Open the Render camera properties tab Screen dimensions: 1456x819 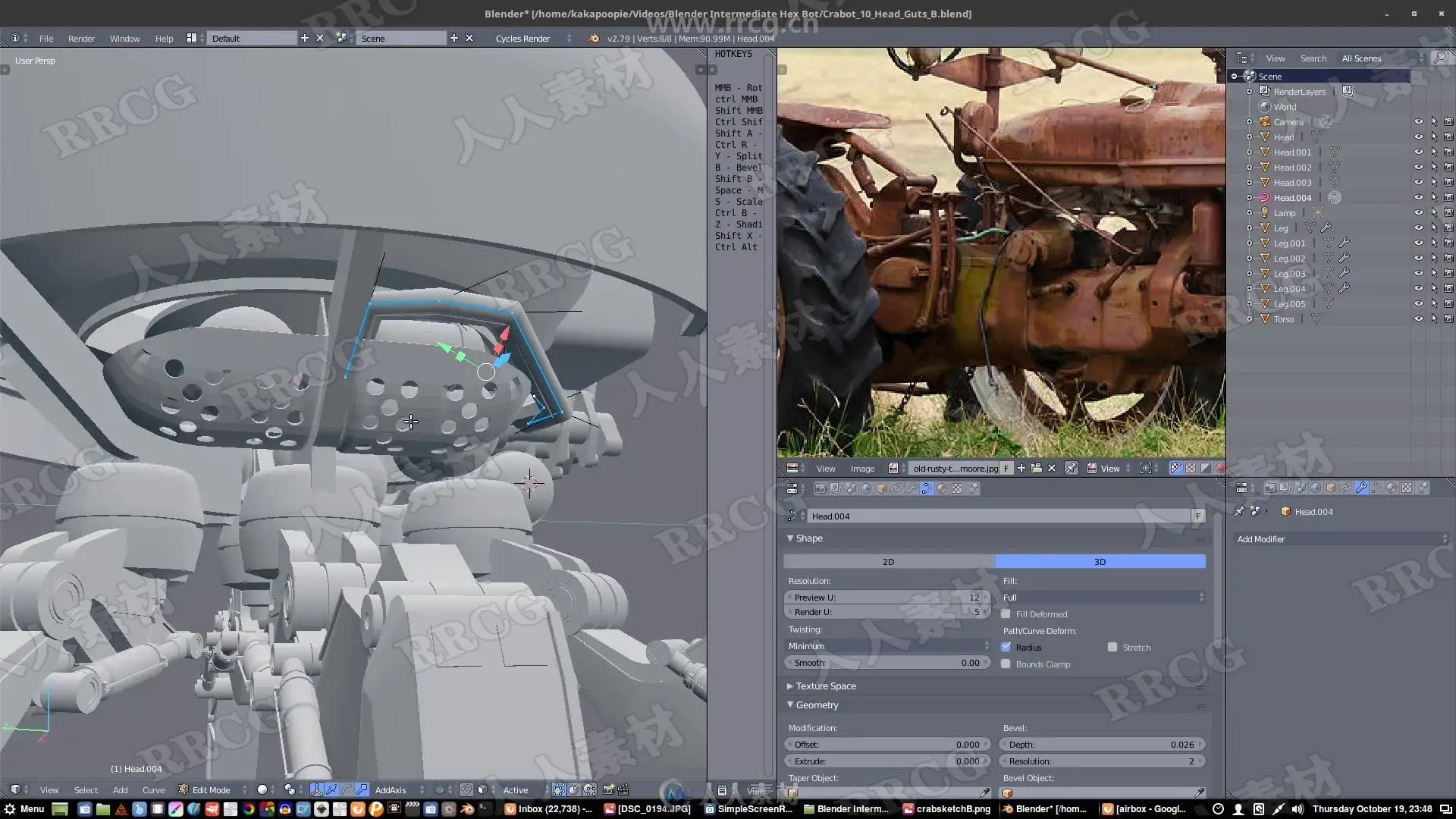821,489
